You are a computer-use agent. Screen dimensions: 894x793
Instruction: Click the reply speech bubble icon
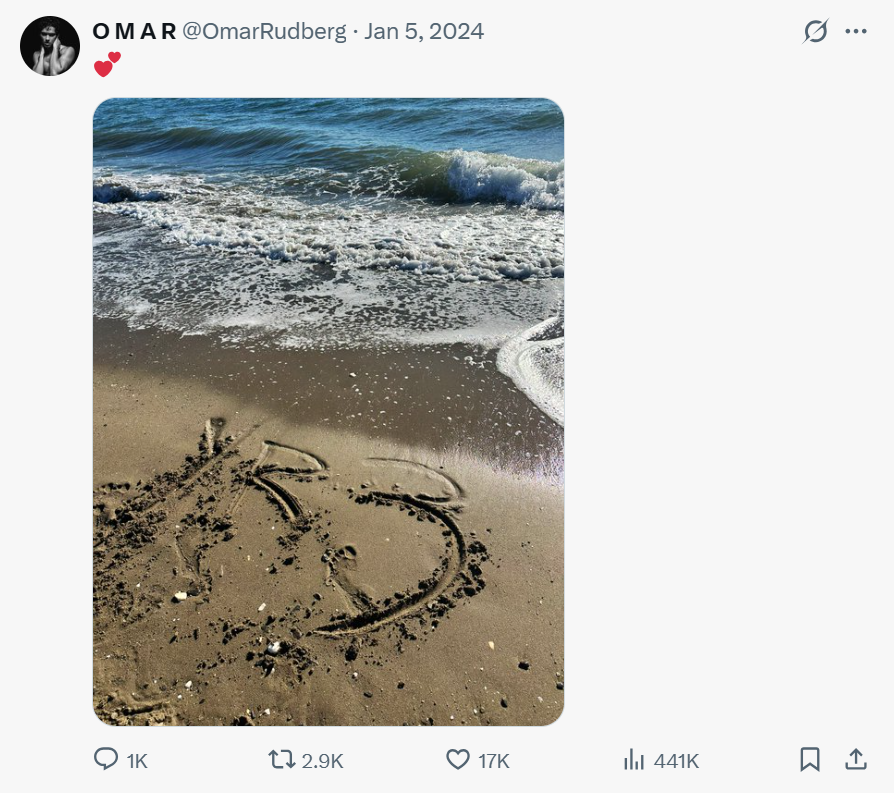[106, 760]
